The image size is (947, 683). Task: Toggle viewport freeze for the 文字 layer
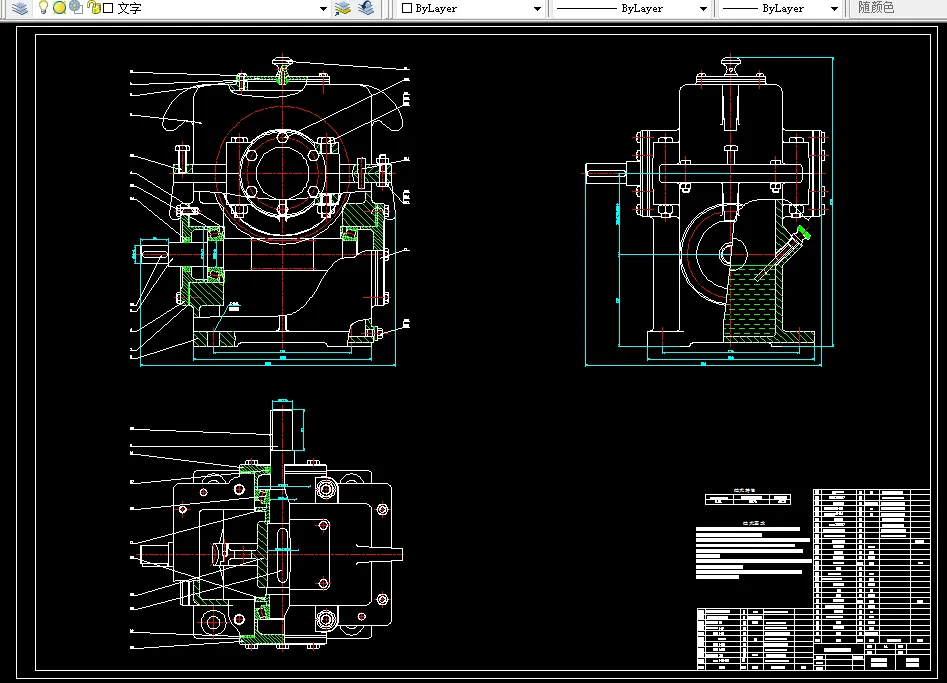(x=76, y=8)
